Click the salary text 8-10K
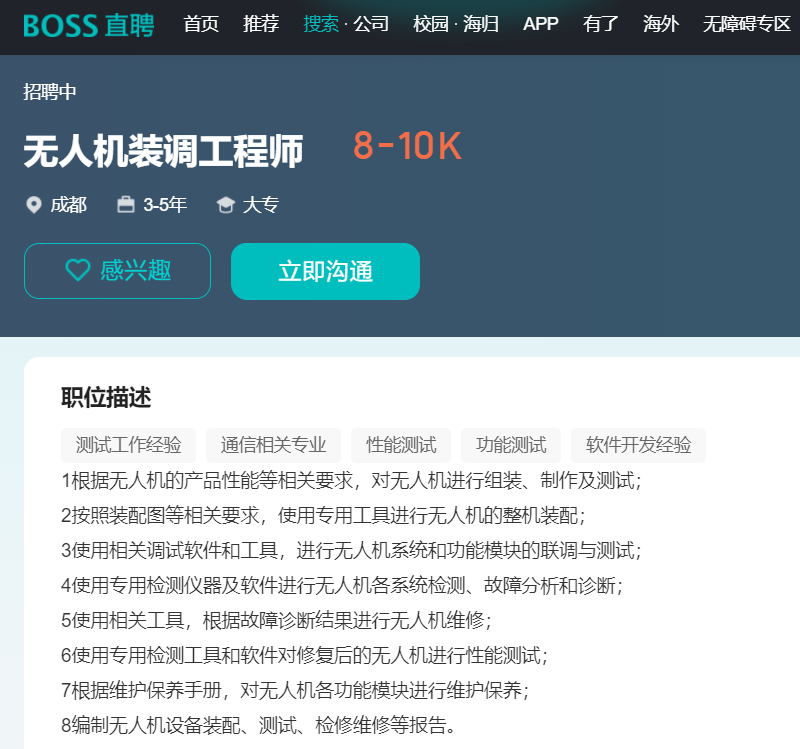 coord(407,146)
